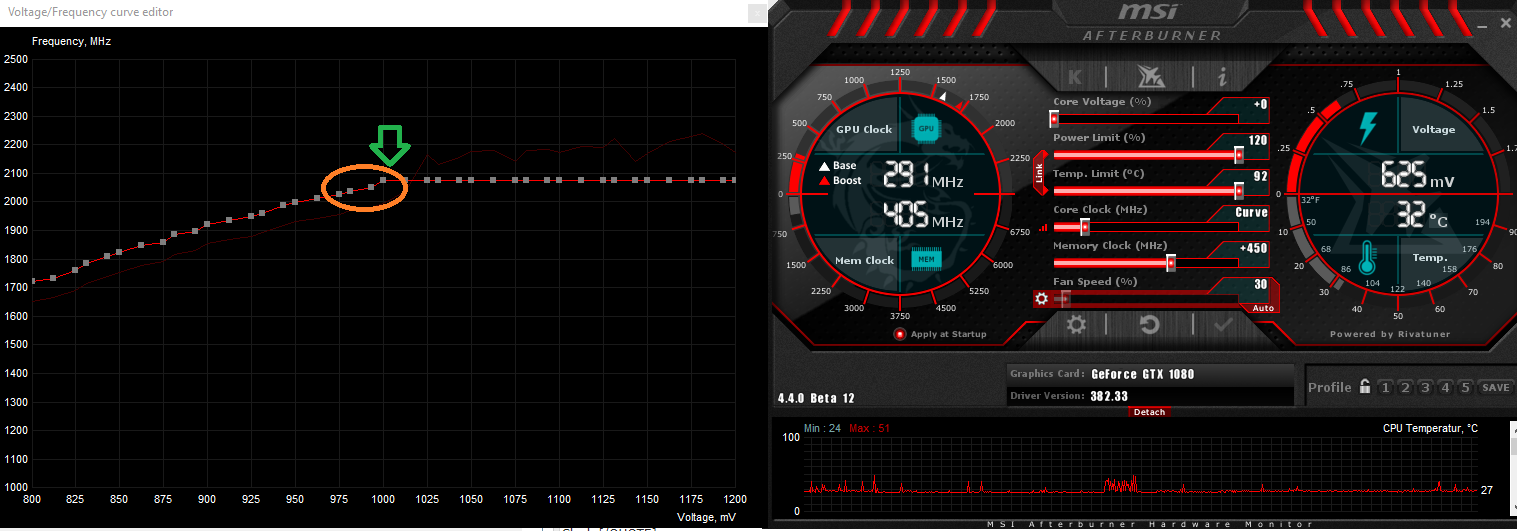The image size is (1517, 531).
Task: Click the GPU chip icon
Action: point(926,129)
